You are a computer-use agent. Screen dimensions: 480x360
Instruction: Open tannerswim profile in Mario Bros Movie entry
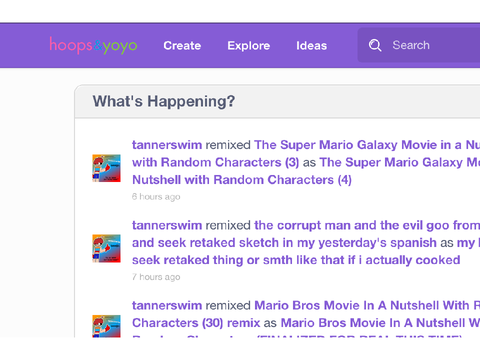coord(167,305)
